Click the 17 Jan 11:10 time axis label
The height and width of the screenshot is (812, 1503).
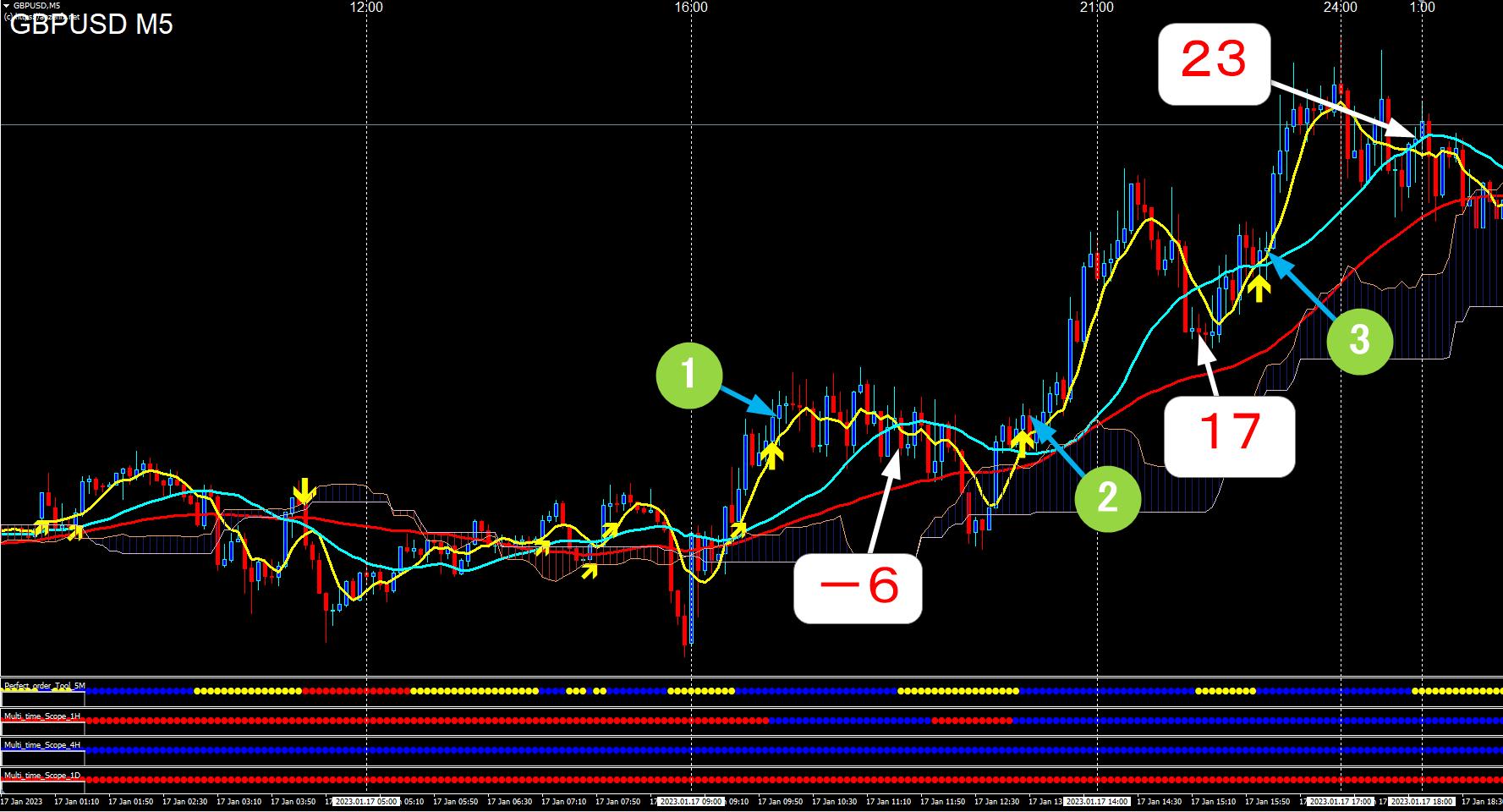click(888, 801)
